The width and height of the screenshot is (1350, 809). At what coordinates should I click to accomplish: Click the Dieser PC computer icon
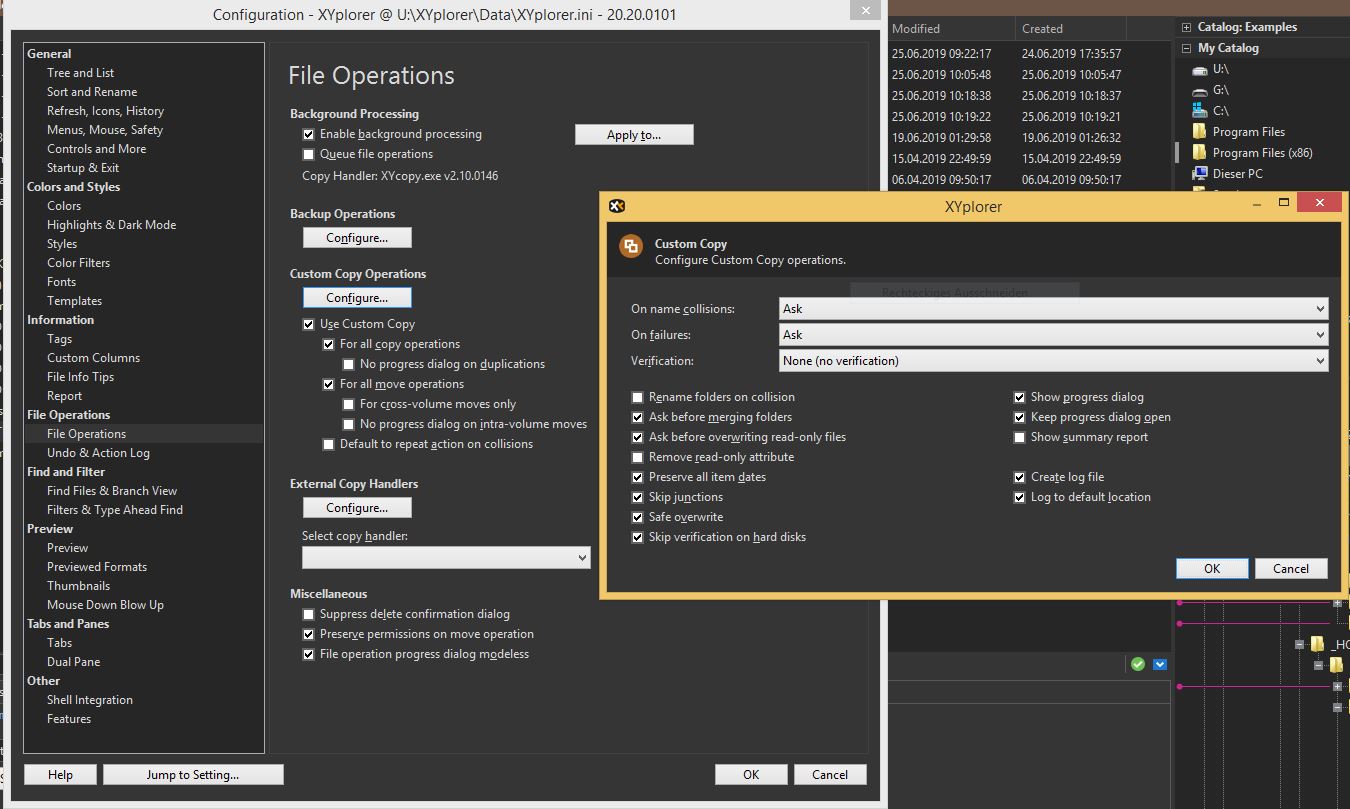click(x=1200, y=174)
